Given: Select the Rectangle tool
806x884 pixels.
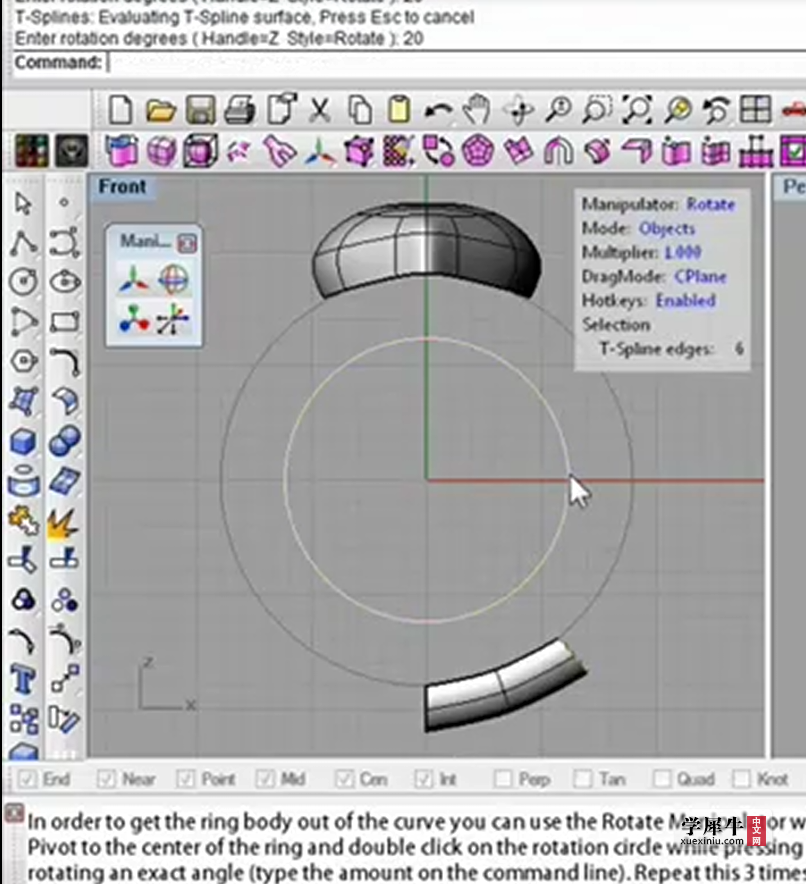Looking at the screenshot, I should [x=64, y=322].
